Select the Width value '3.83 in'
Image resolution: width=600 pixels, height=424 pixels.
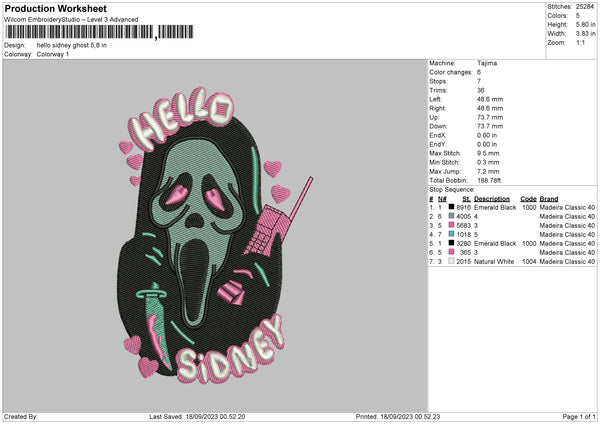click(585, 34)
